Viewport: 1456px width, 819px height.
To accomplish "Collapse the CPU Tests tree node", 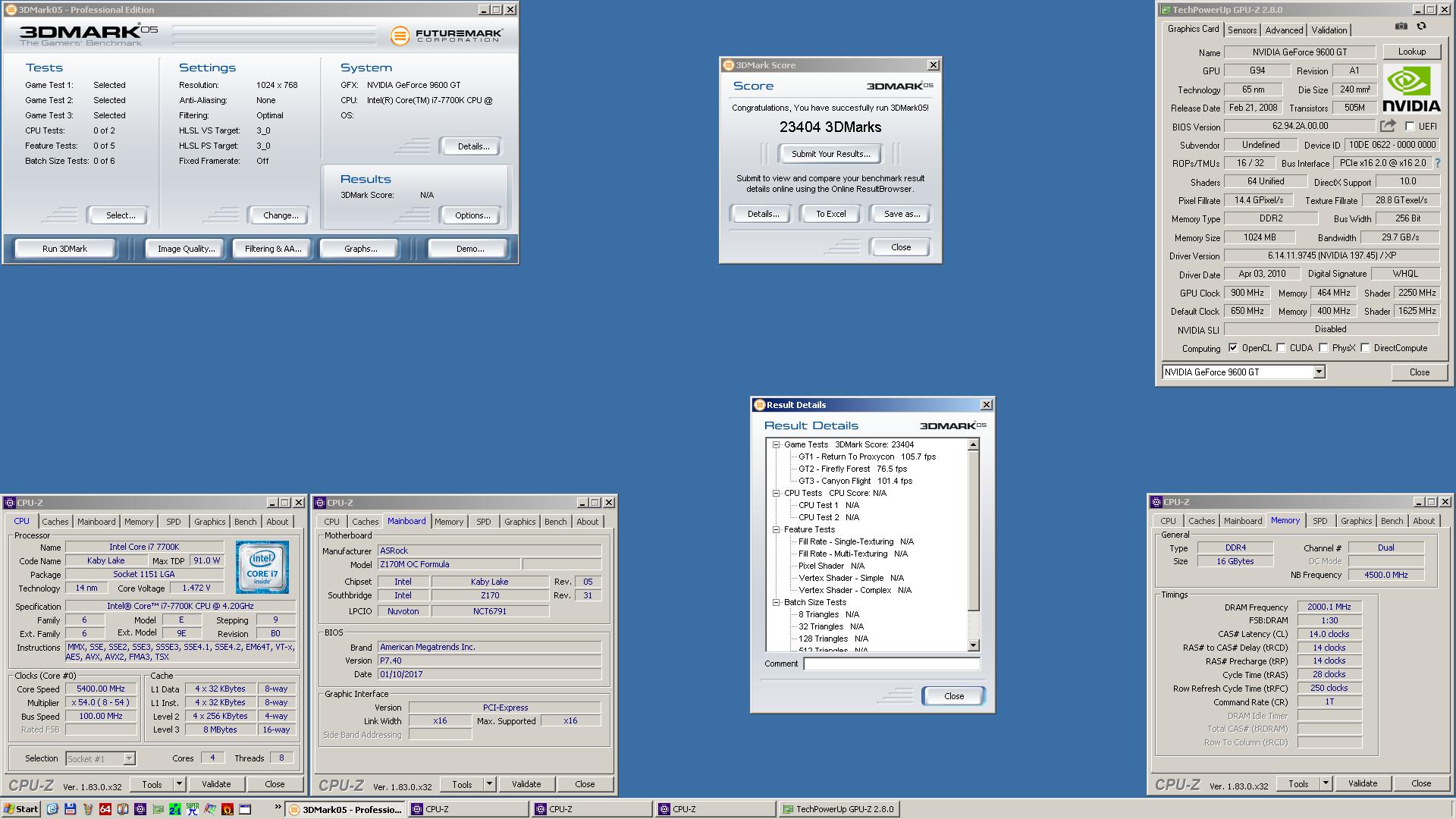I will click(777, 494).
